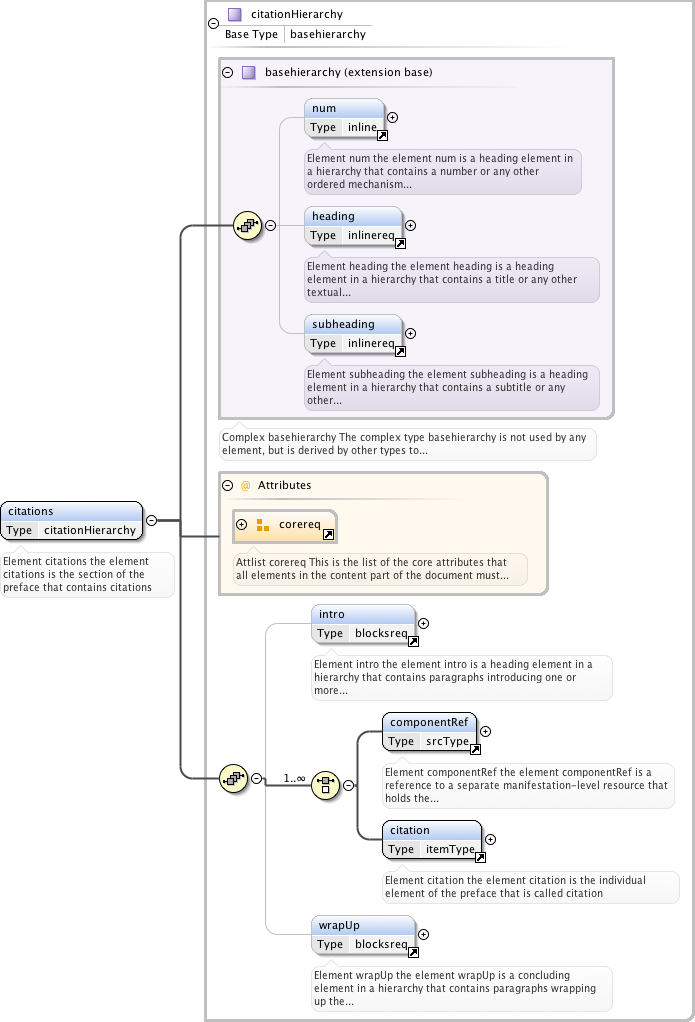The width and height of the screenshot is (695, 1022).
Task: Select the intro element box
Action: tap(363, 624)
